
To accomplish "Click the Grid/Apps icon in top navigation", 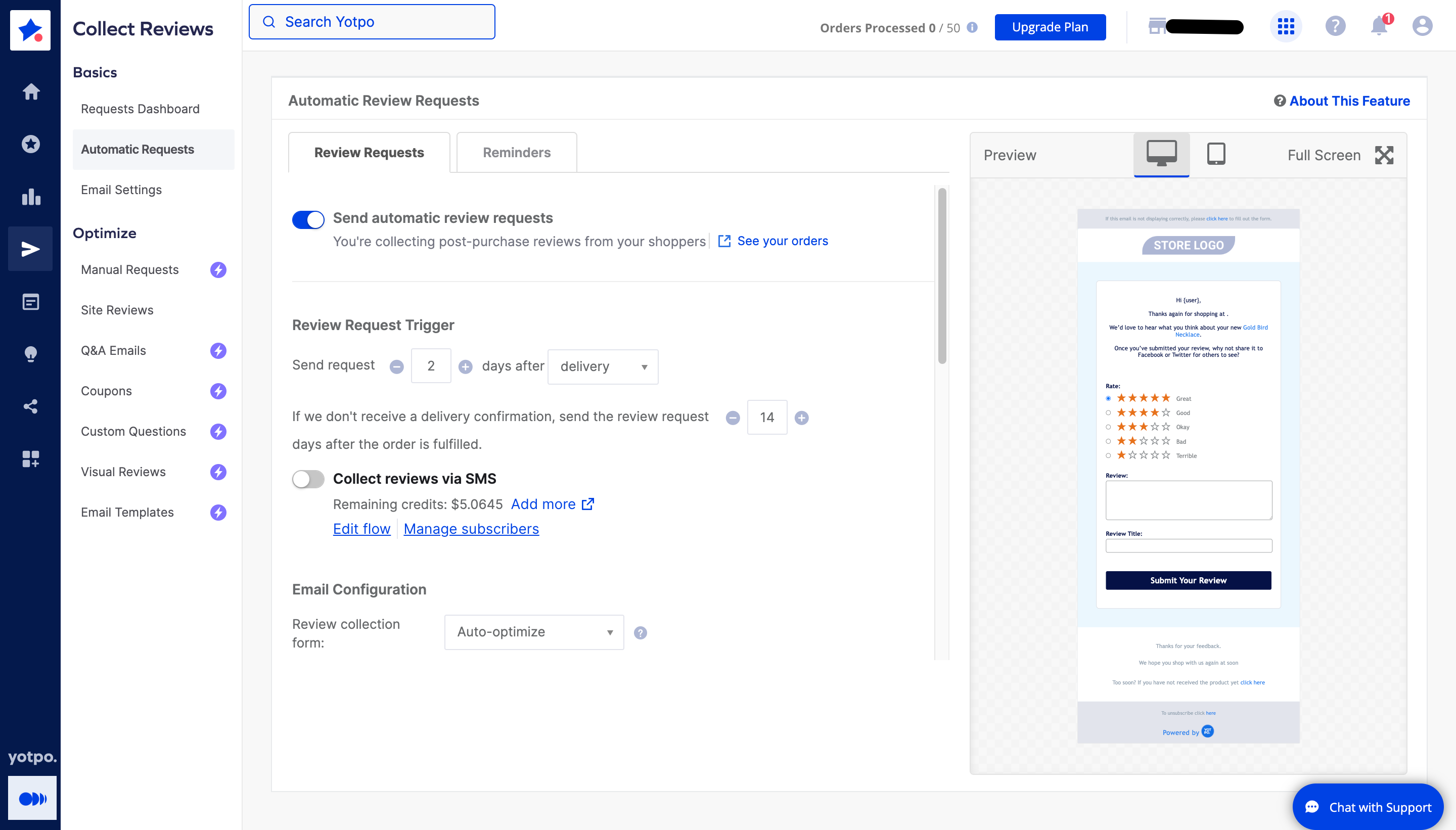I will [x=1286, y=26].
